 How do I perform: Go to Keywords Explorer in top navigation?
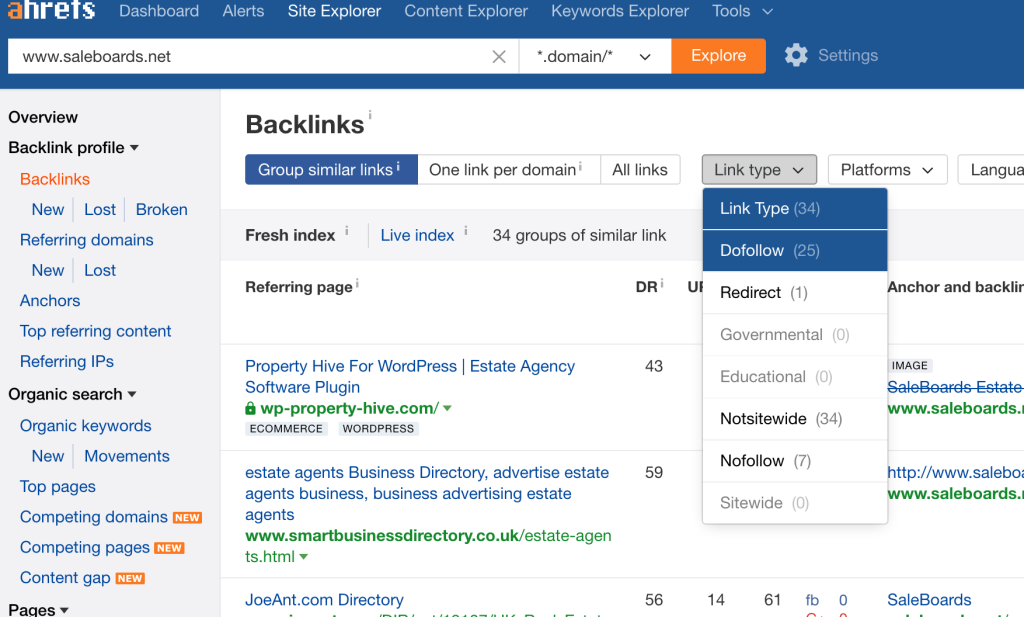pos(620,11)
